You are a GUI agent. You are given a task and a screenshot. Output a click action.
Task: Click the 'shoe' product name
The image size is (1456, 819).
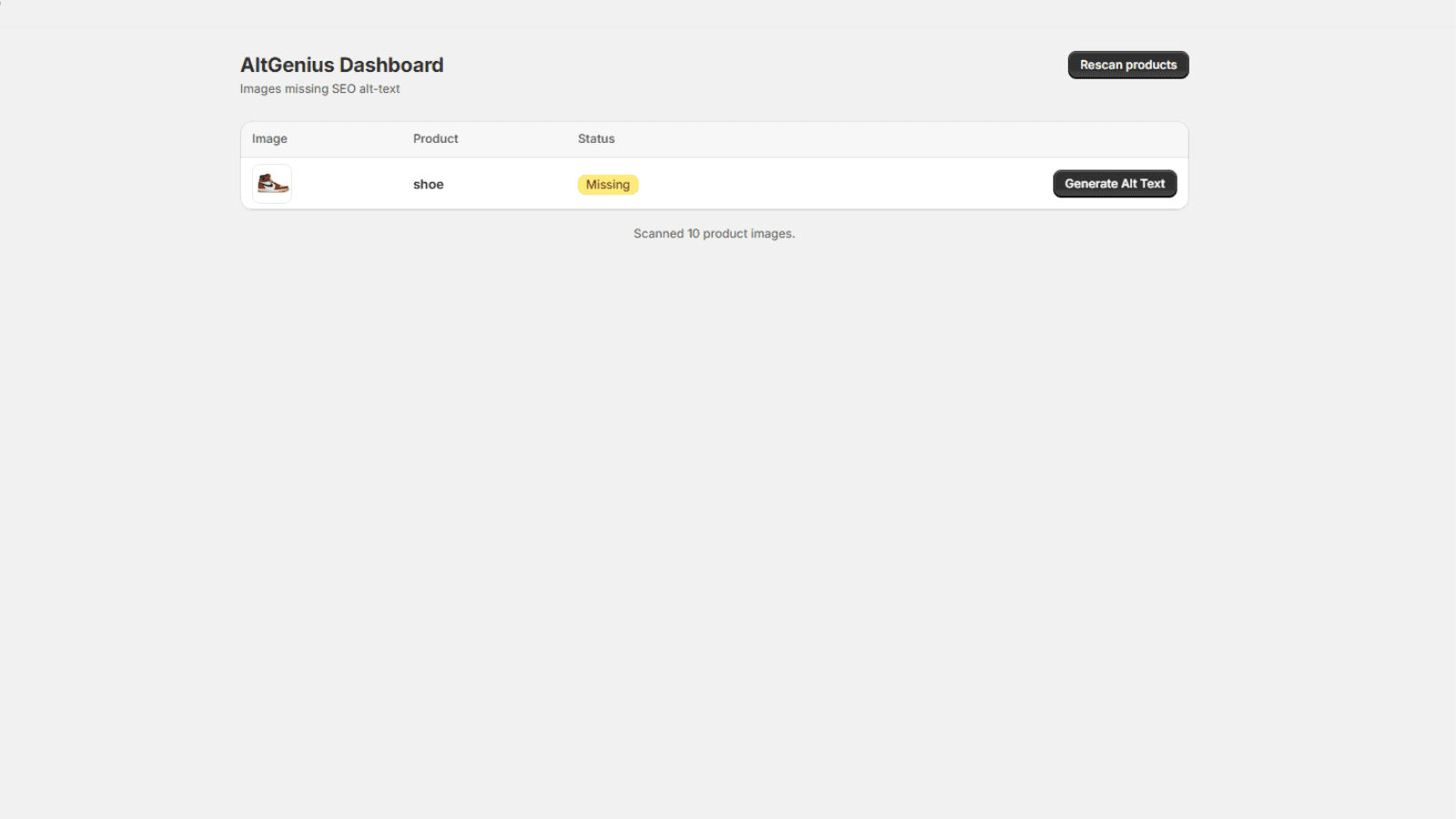(x=429, y=184)
